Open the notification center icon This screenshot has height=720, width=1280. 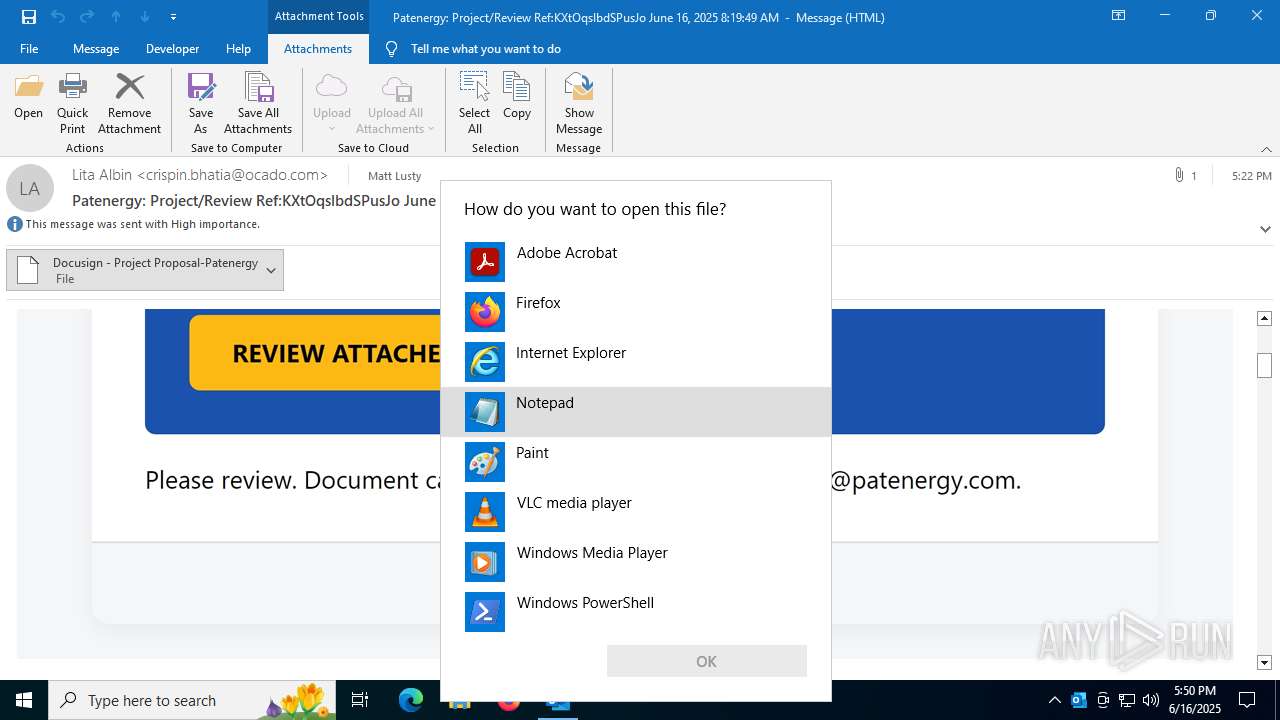tap(1247, 700)
